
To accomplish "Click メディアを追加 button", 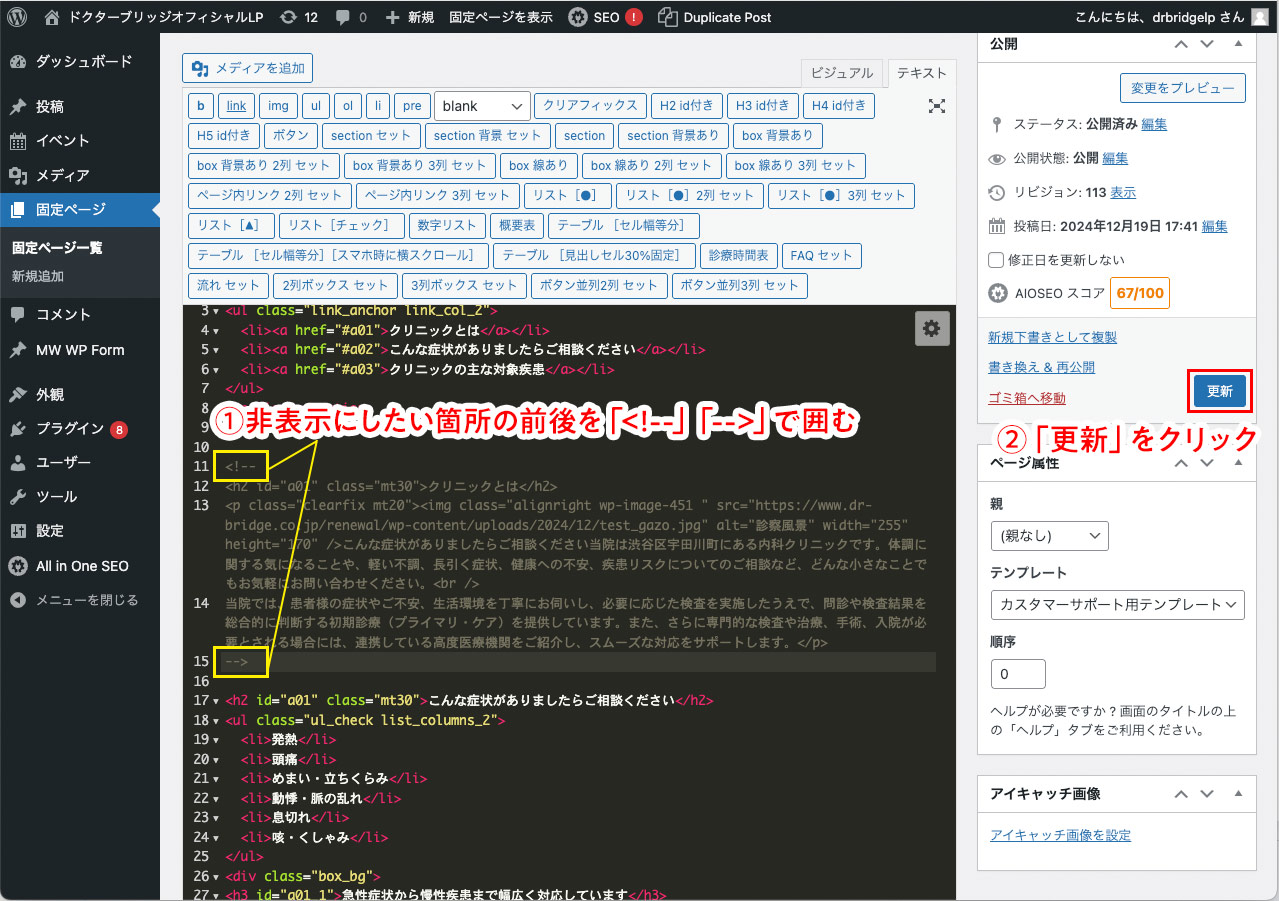I will pyautogui.click(x=248, y=68).
